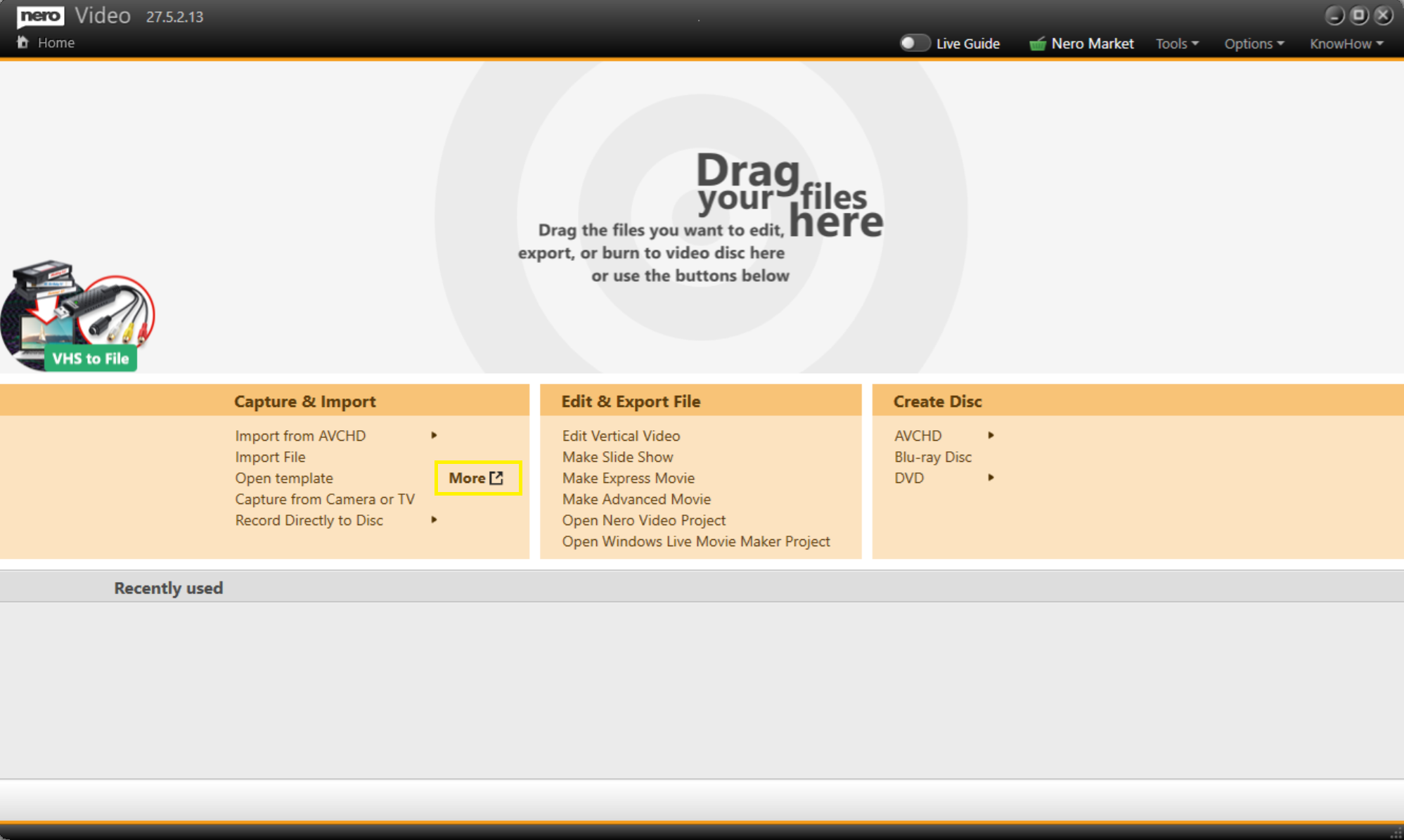Click the Home house icon

coord(22,42)
